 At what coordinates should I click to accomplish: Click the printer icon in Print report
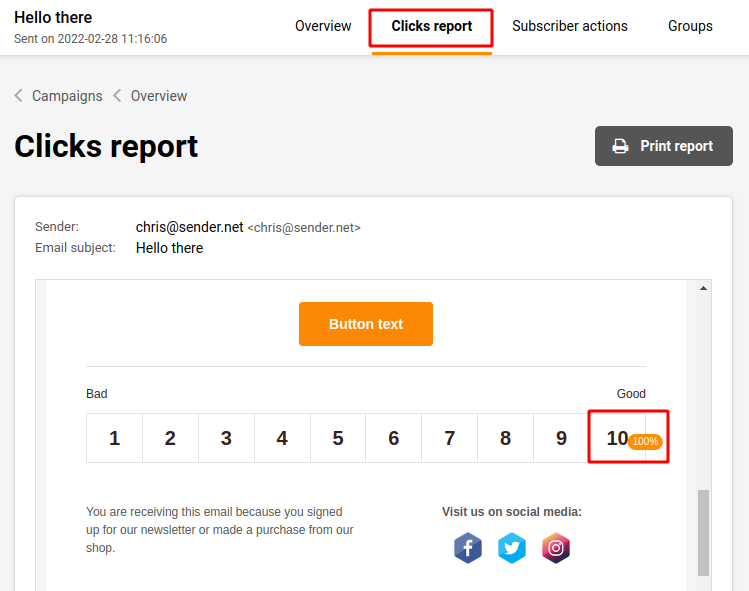[x=620, y=146]
